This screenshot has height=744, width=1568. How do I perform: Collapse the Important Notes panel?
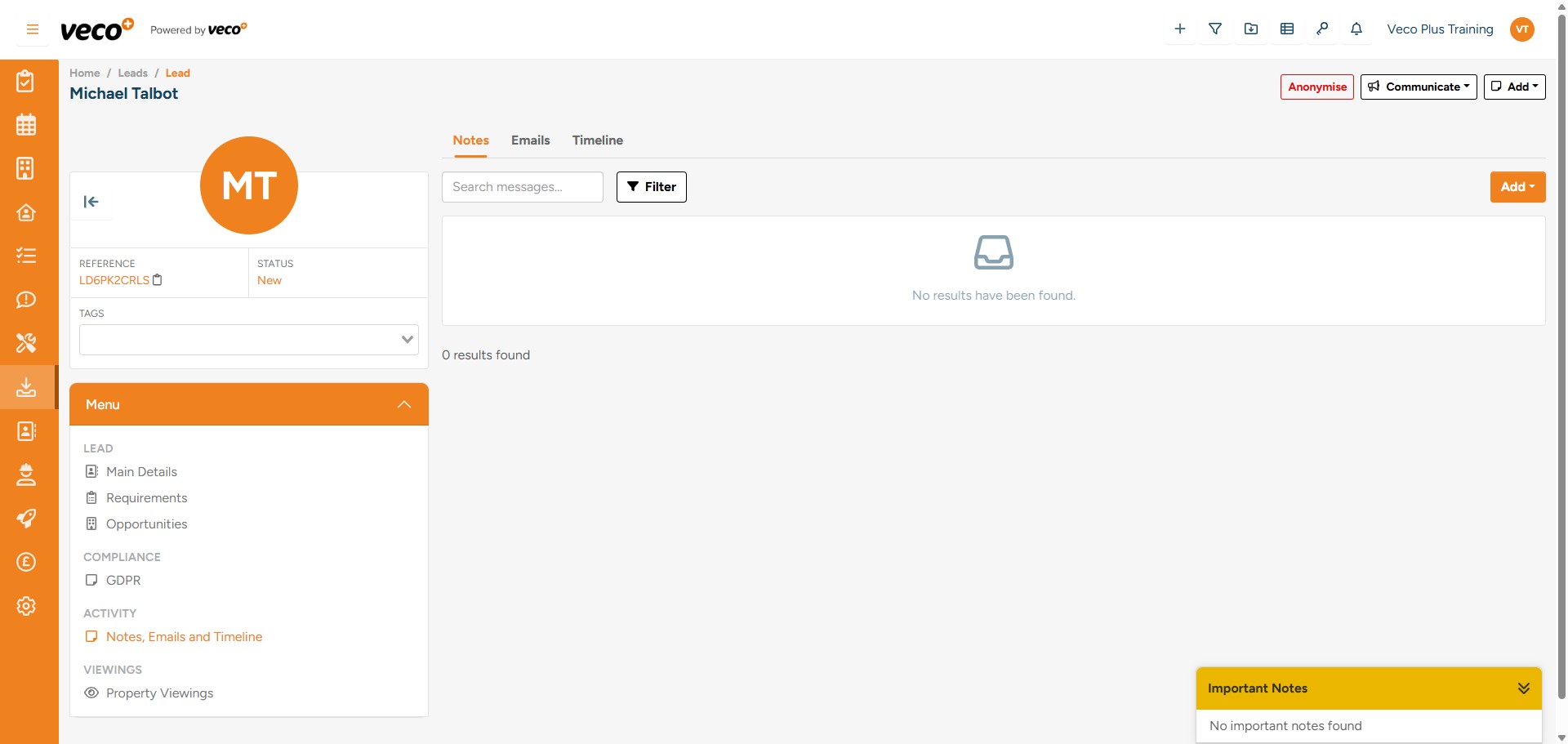tap(1523, 688)
